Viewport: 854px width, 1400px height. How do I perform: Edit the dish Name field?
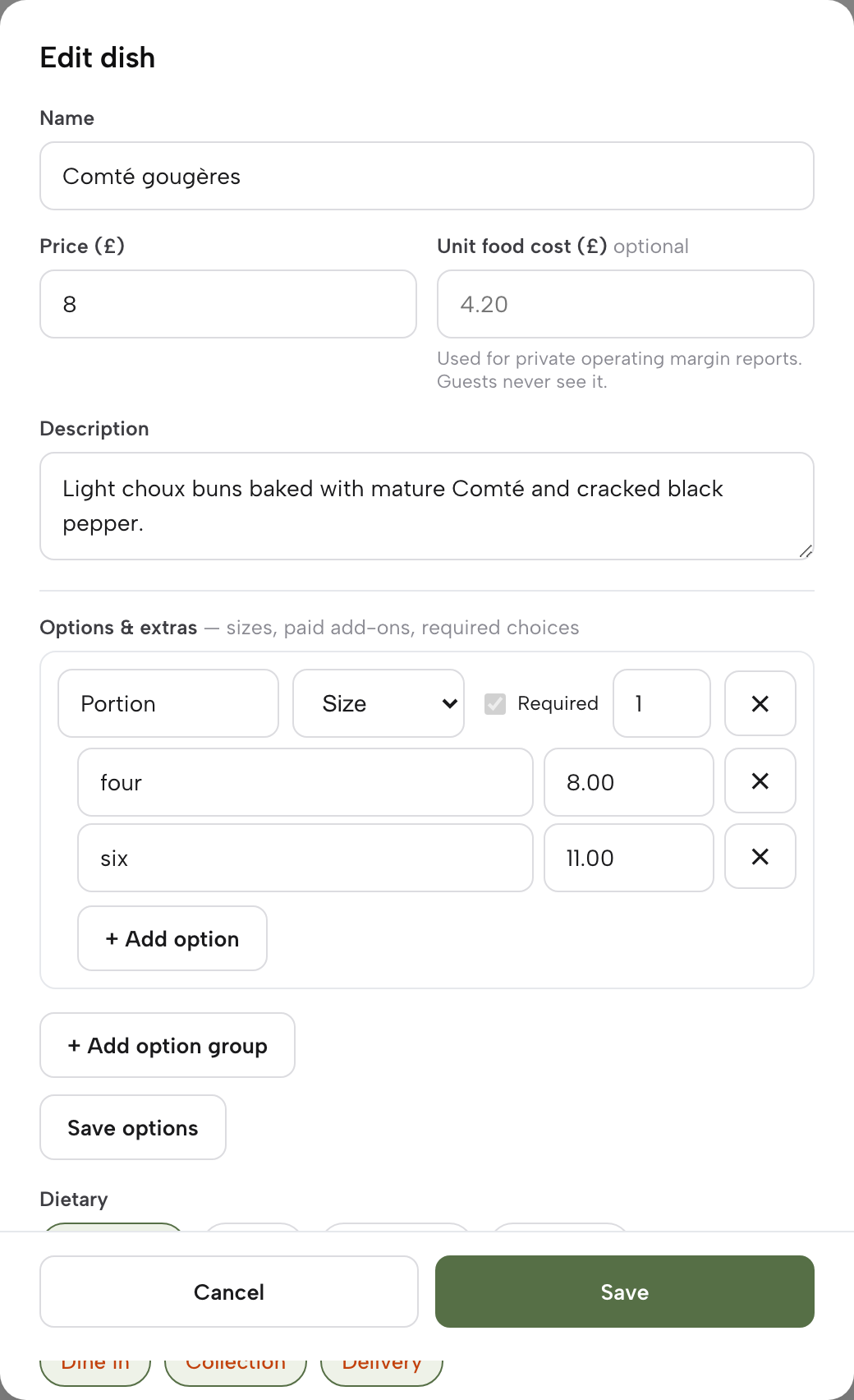point(427,176)
